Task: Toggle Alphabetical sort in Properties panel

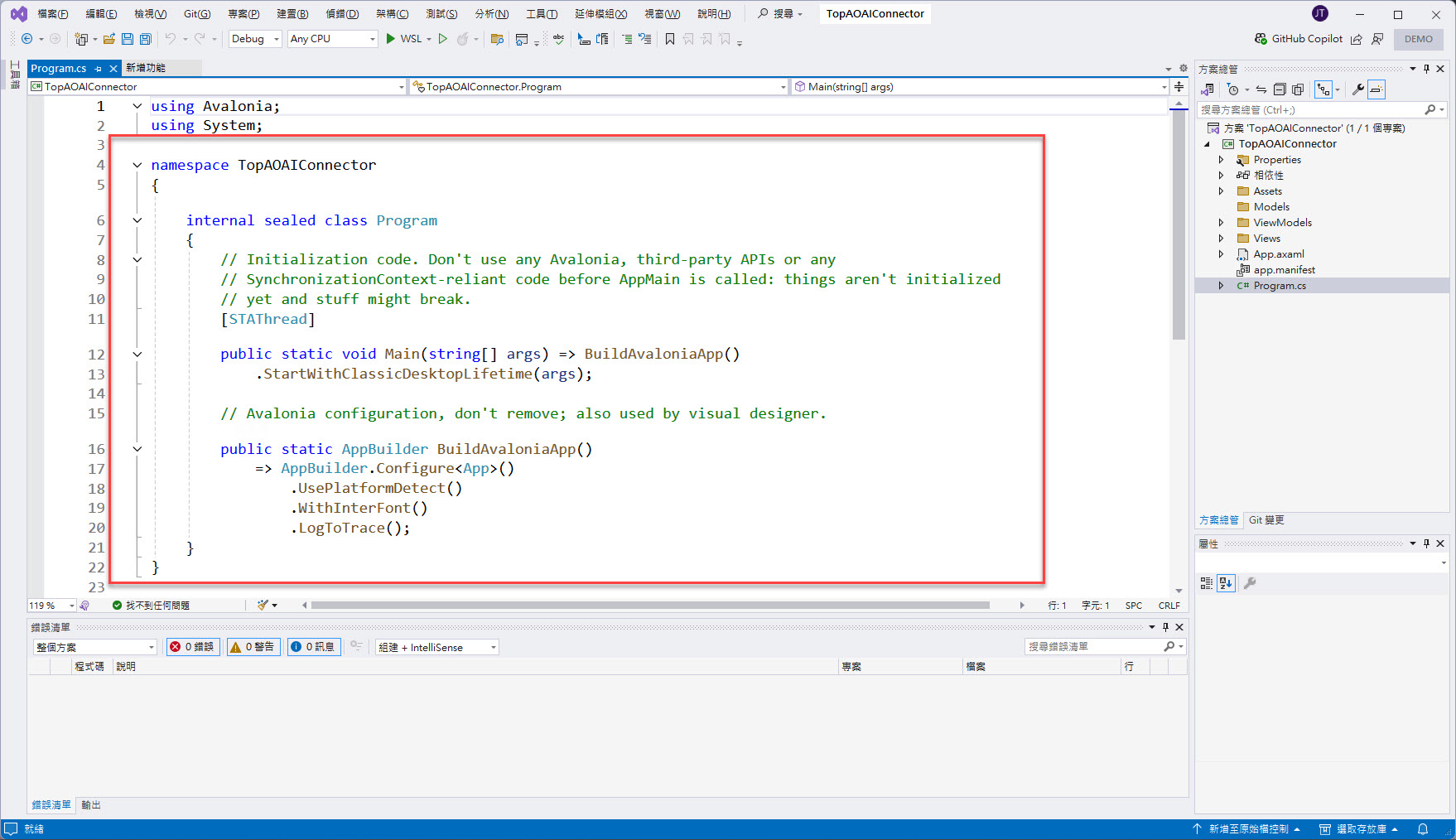Action: point(1226,583)
